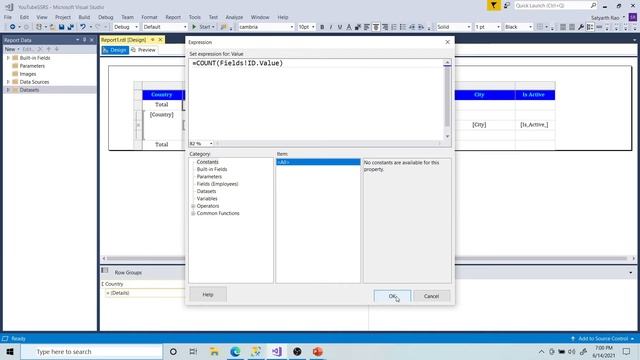The height and width of the screenshot is (360, 640).
Task: Click the yellow notification filter flag icon
Action: tap(493, 5)
